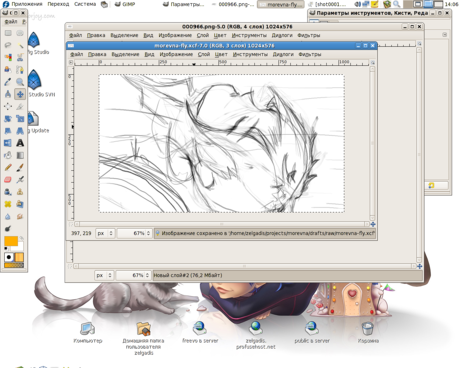Open zoom 67% dropdown in morevna-fly.xcf window

[135, 233]
